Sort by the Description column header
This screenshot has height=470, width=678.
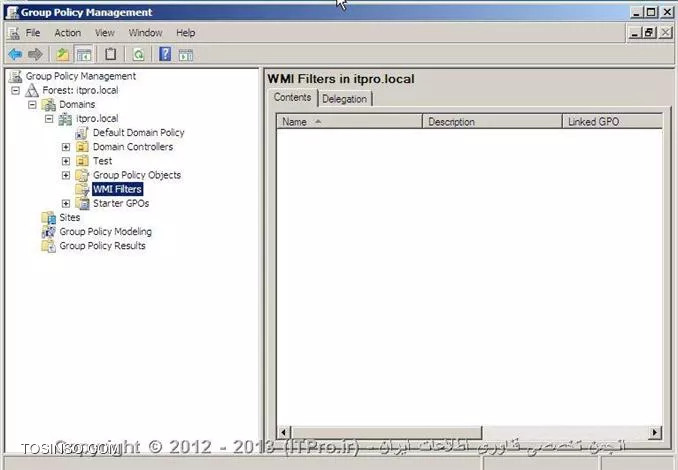[x=492, y=122]
